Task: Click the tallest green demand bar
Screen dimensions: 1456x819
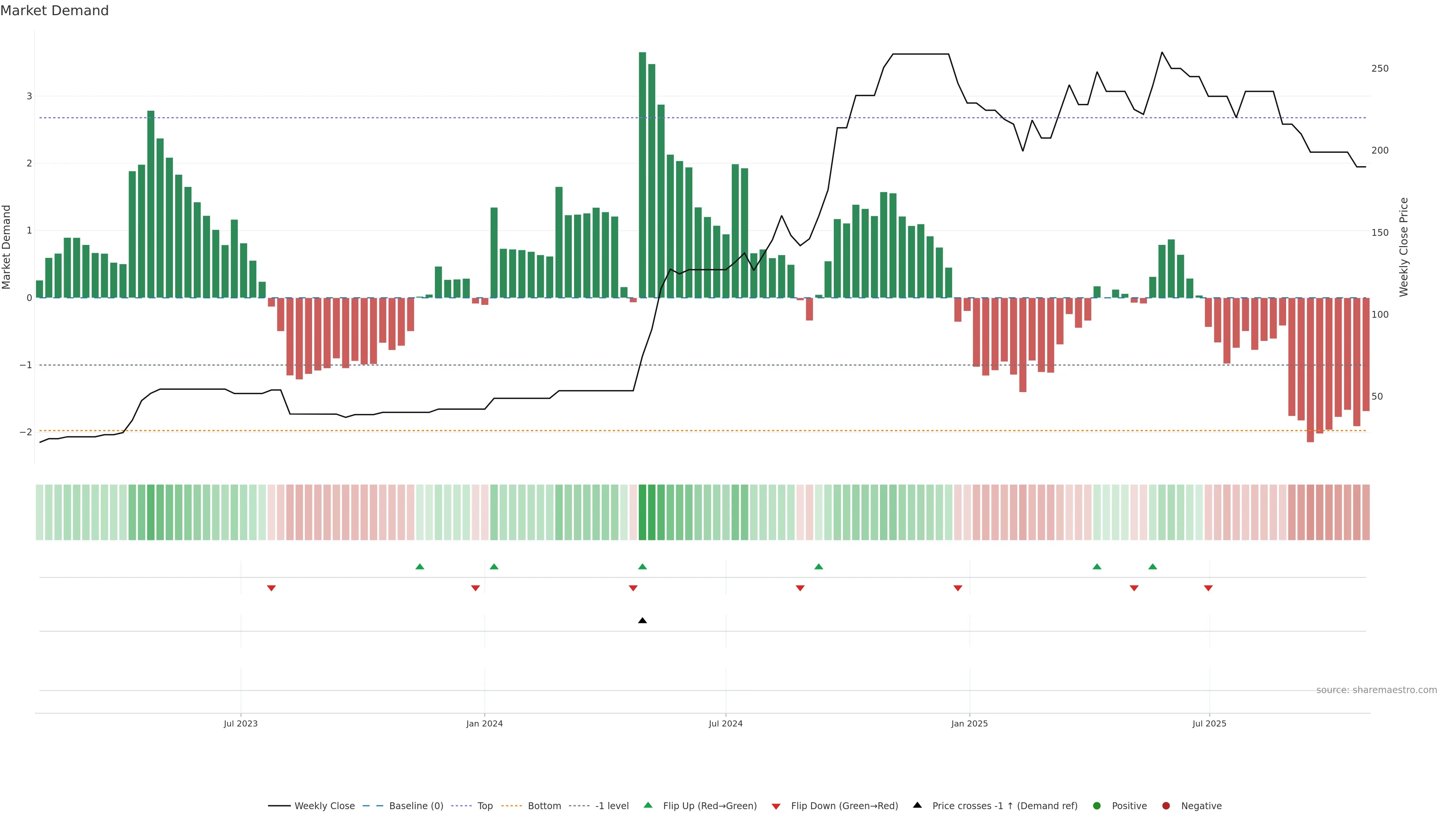Action: click(642, 175)
